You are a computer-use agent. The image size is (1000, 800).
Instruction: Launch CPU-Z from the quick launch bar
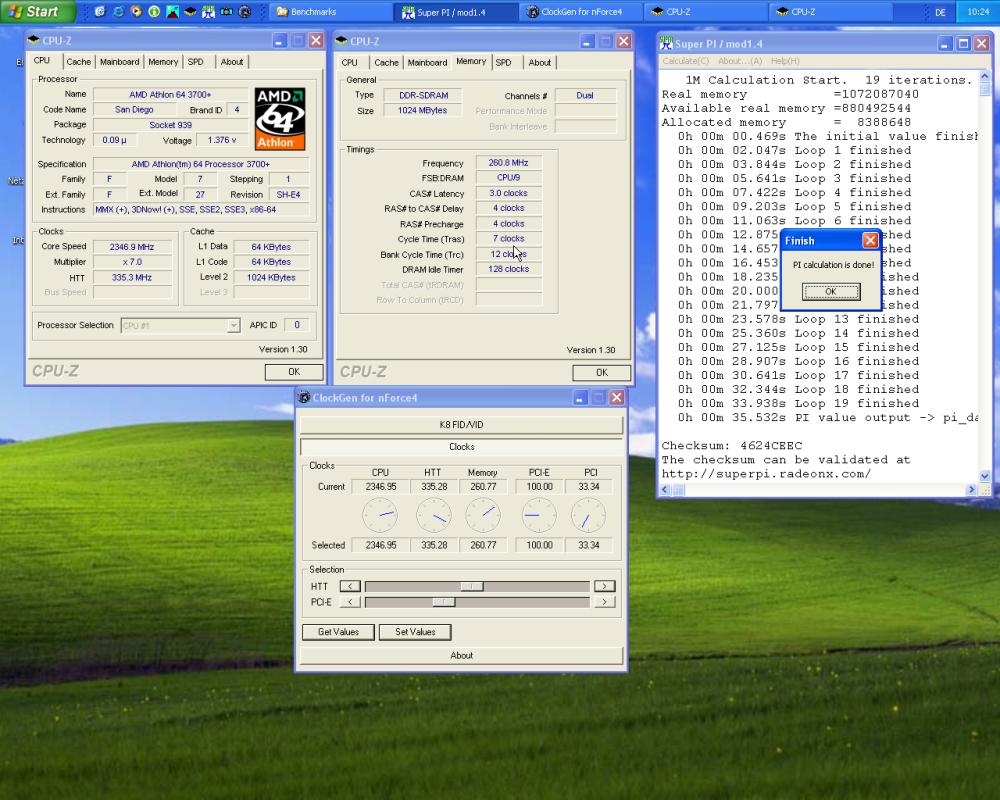(x=190, y=11)
